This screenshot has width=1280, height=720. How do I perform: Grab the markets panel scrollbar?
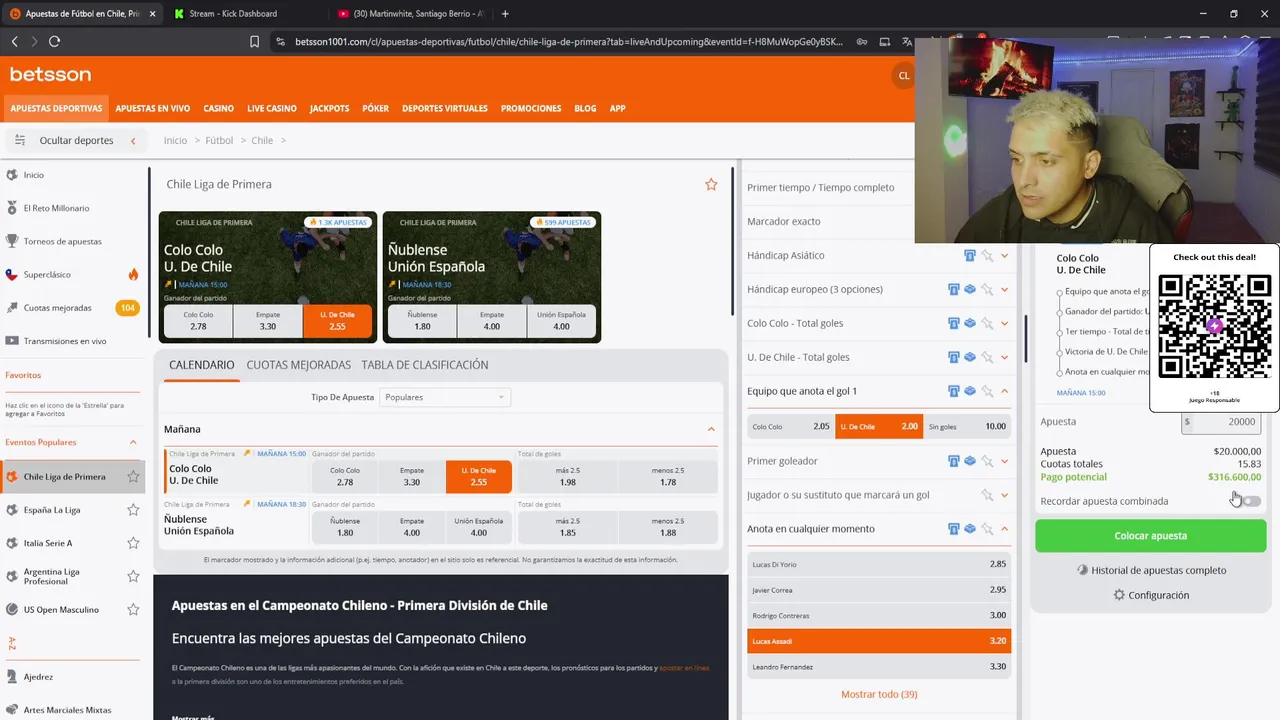1026,340
